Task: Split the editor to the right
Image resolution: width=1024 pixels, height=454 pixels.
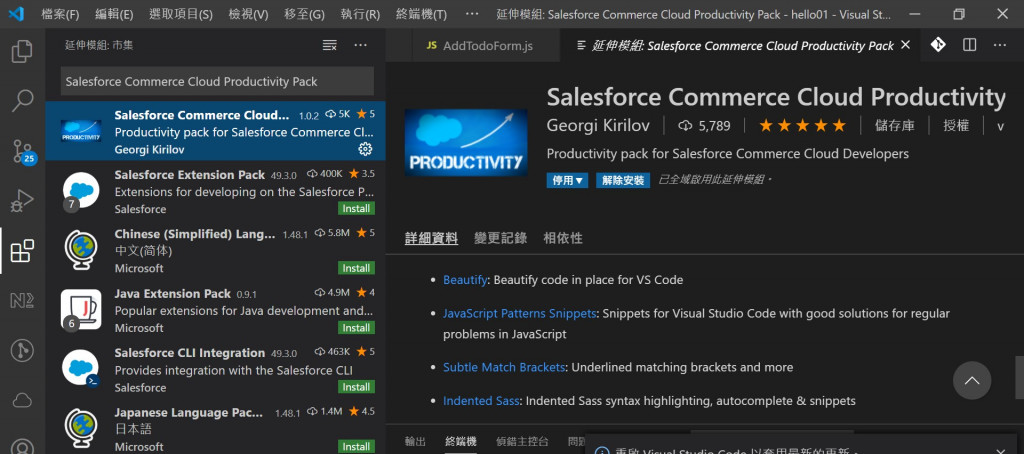Action: coord(969,45)
